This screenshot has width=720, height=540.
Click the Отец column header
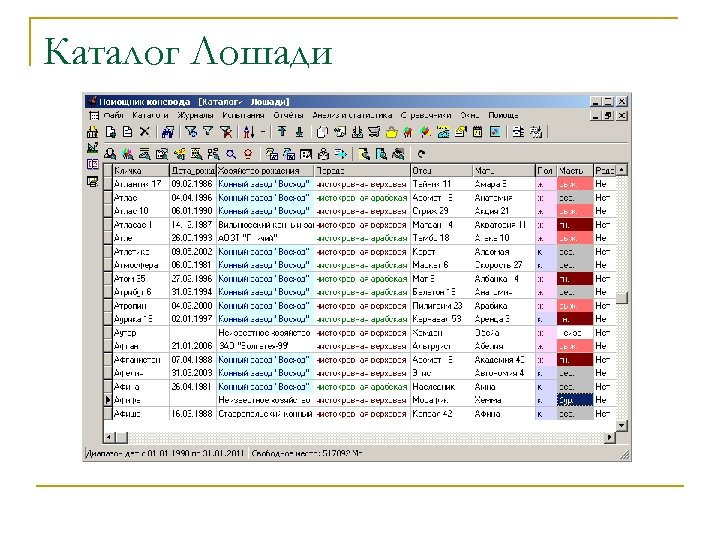441,171
